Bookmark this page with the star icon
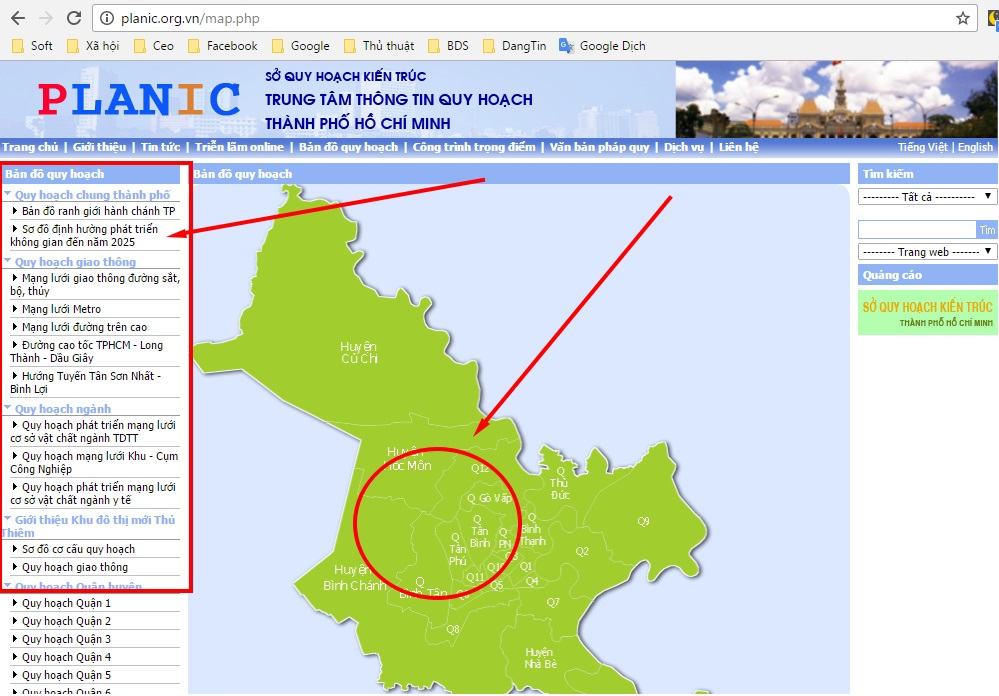The width and height of the screenshot is (999, 696). coord(962,18)
